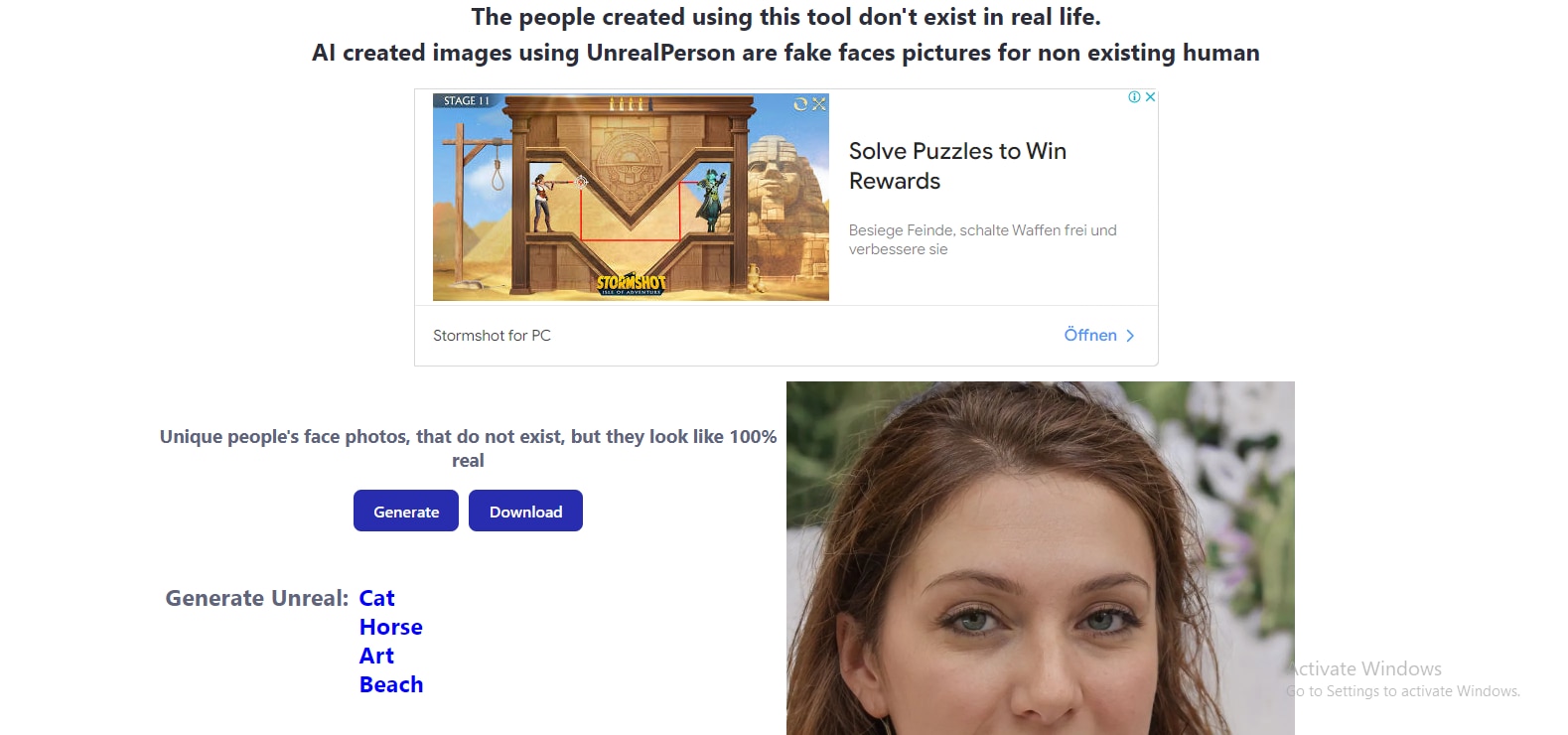1568x735 pixels.
Task: Open the Horse generator link
Action: coord(391,627)
